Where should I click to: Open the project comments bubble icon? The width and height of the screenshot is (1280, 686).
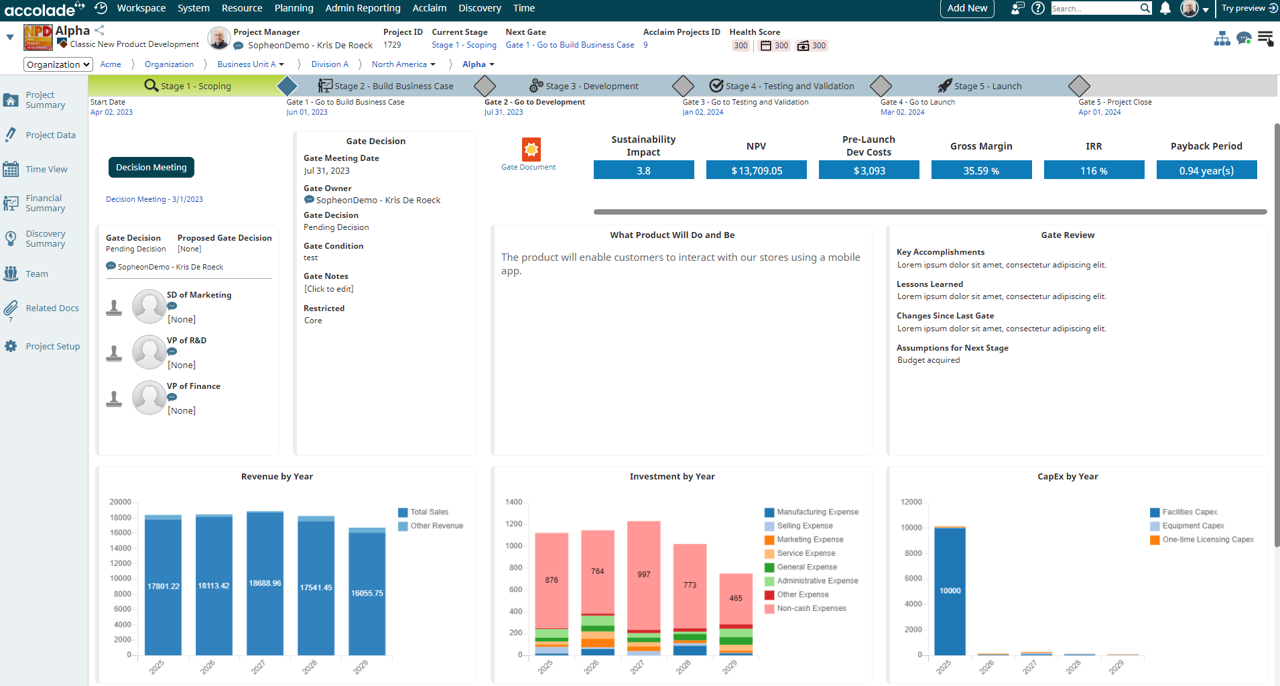(x=1244, y=39)
